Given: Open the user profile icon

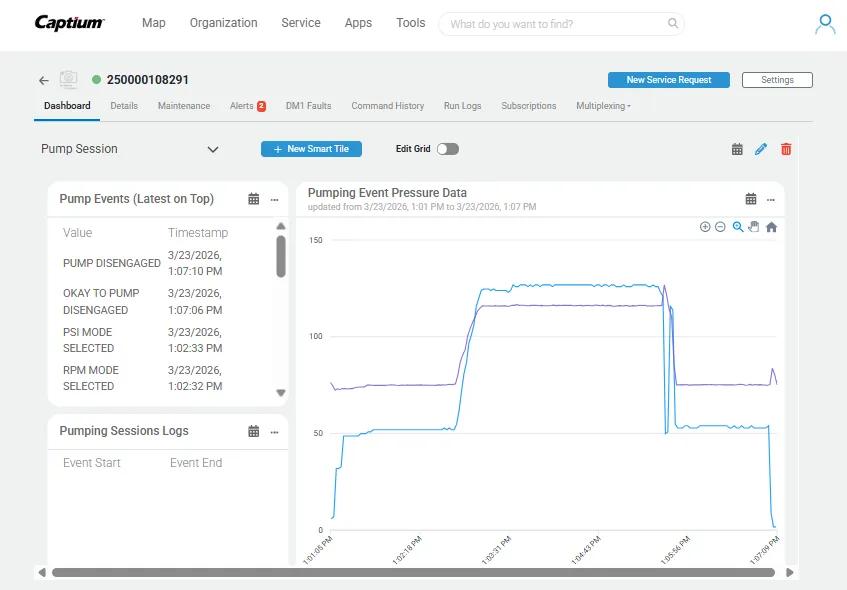Looking at the screenshot, I should point(824,24).
